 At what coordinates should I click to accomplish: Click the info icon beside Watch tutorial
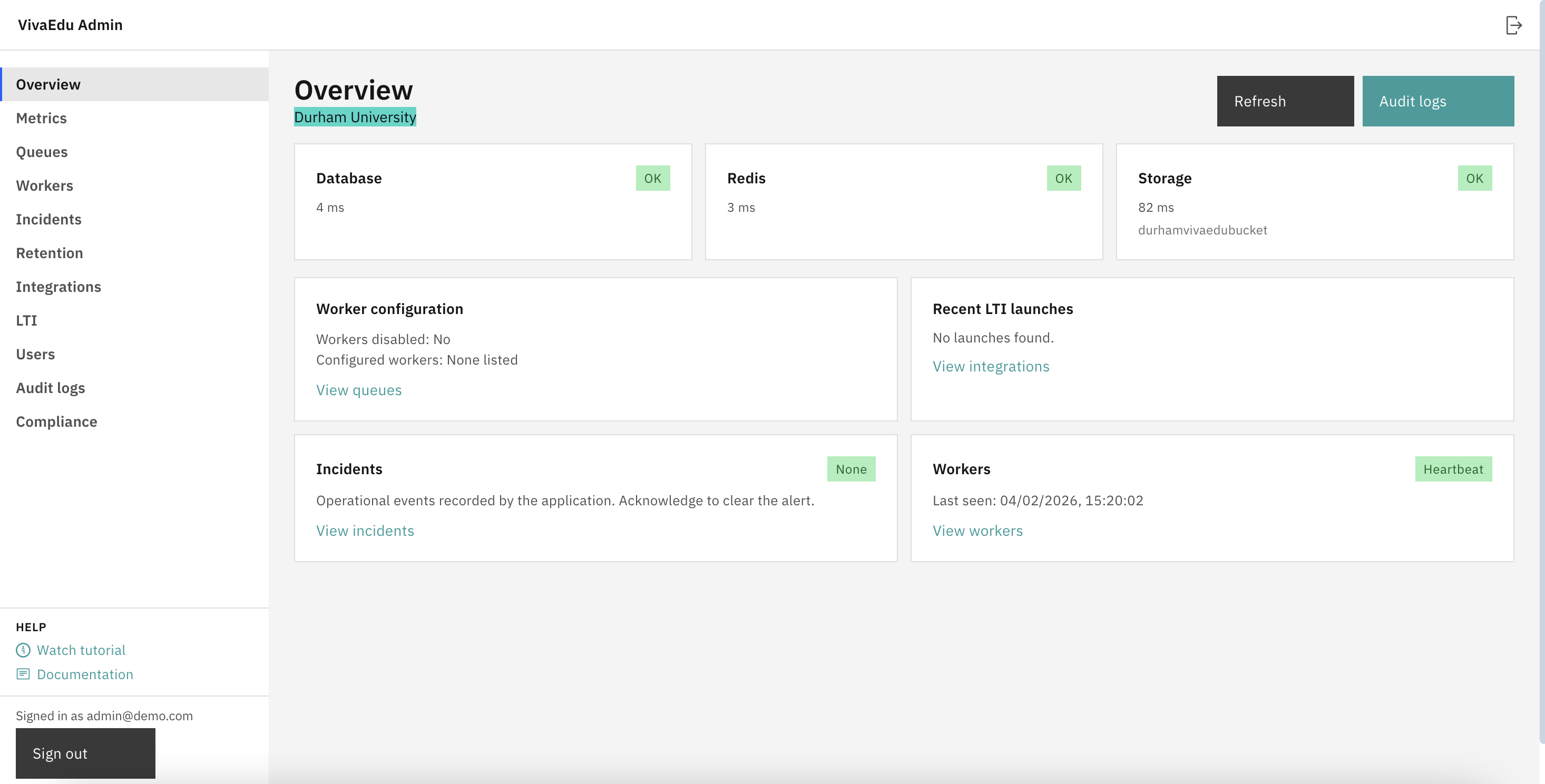pyautogui.click(x=23, y=650)
